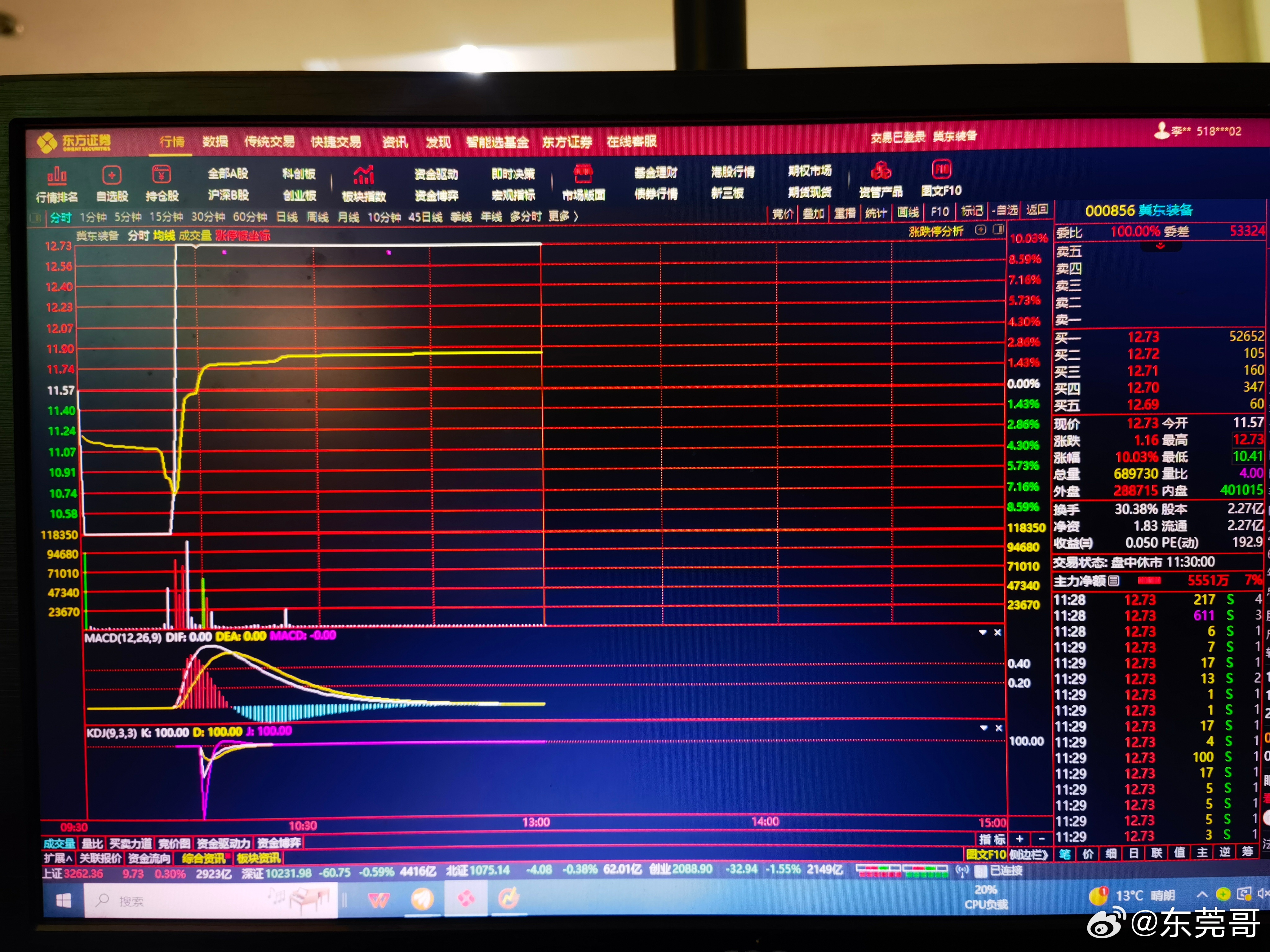Switch to 传统交易 menu tab

pos(269,142)
